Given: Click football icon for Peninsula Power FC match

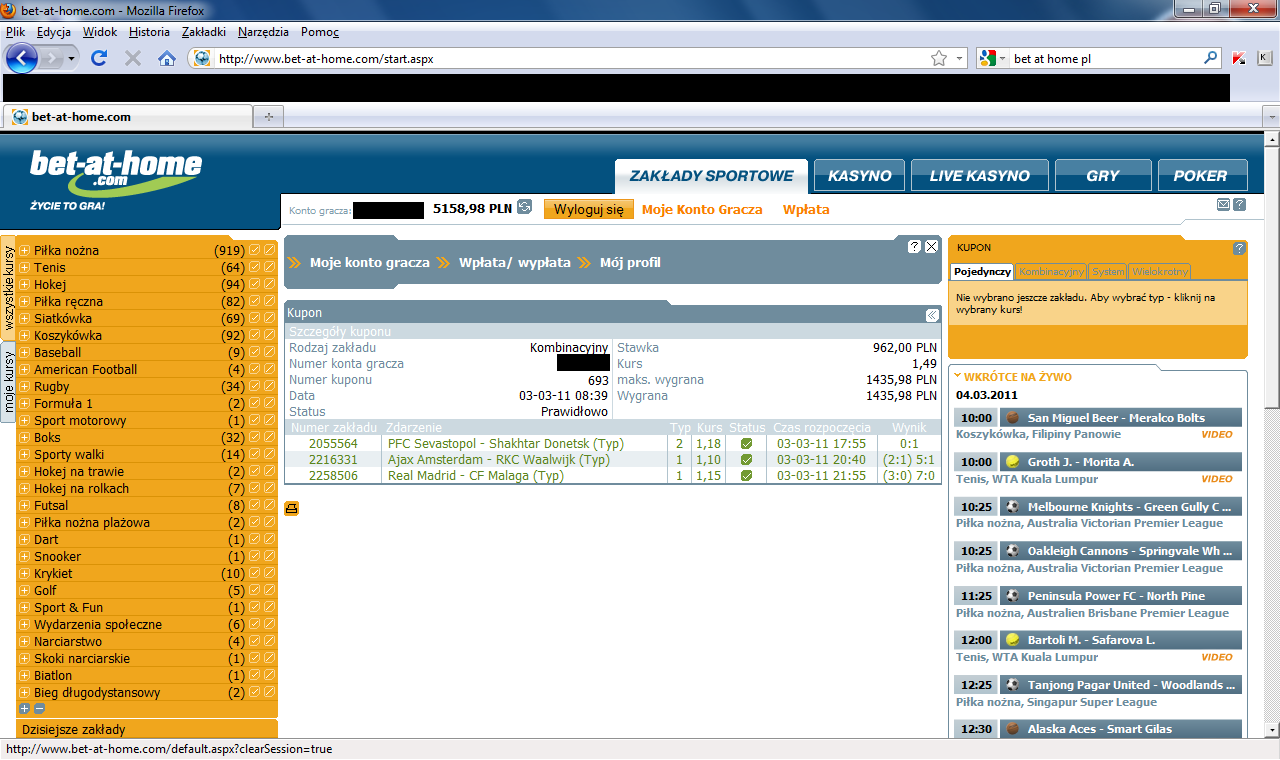Looking at the screenshot, I should [1012, 596].
